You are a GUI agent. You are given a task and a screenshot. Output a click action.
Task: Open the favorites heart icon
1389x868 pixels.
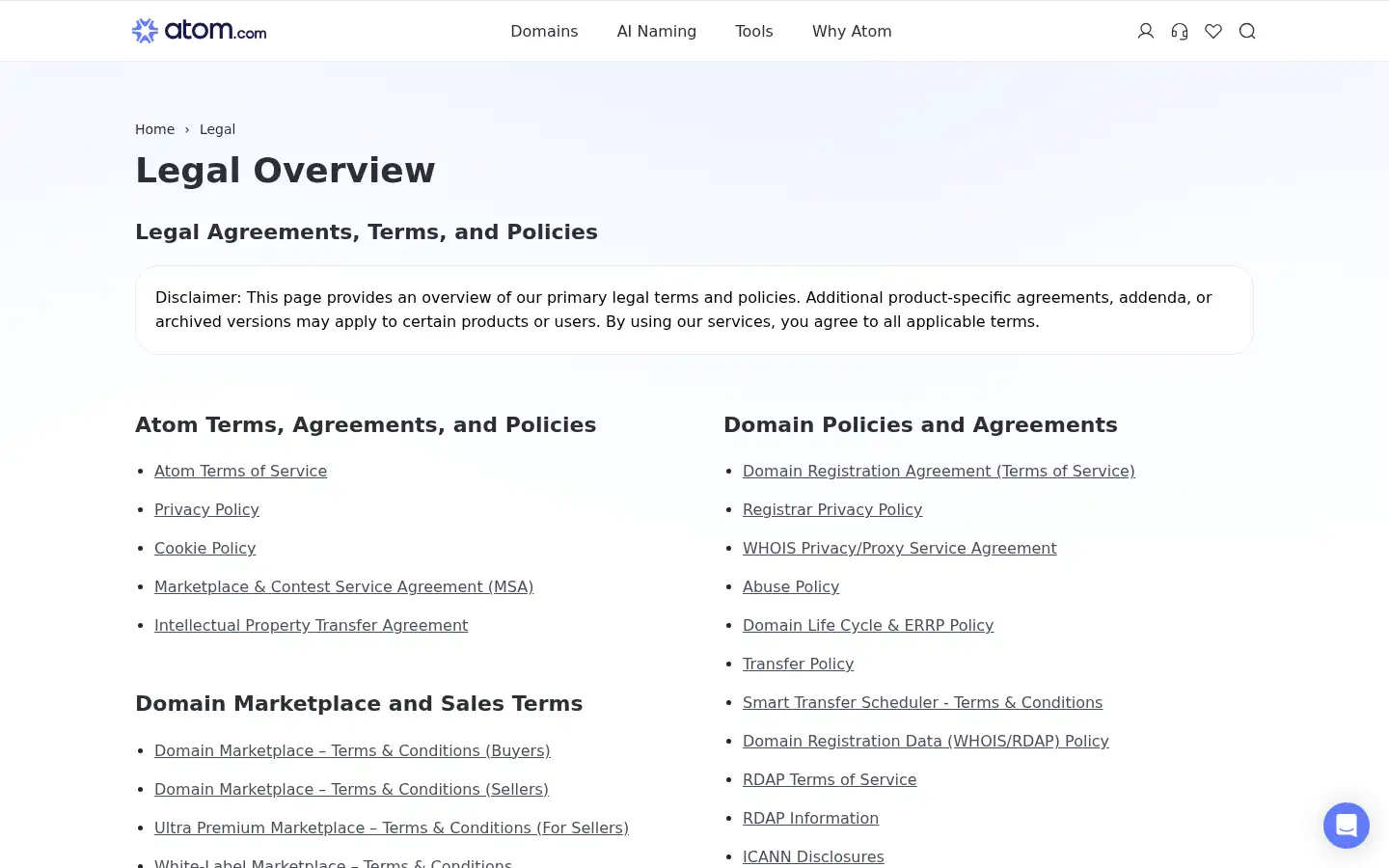click(1213, 31)
